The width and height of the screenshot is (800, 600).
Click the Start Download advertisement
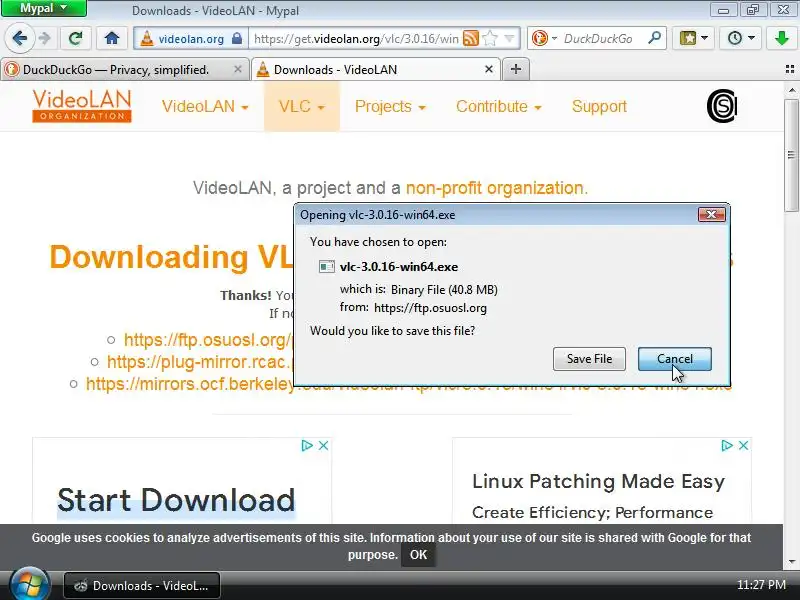[176, 500]
